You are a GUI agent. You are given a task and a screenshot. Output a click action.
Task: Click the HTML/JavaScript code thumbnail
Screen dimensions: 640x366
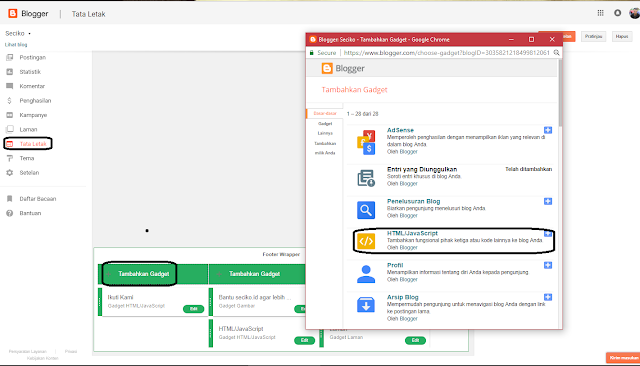(366, 241)
